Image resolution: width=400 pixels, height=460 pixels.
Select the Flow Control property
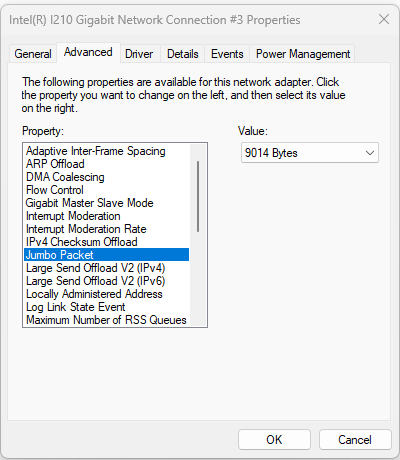click(x=107, y=190)
